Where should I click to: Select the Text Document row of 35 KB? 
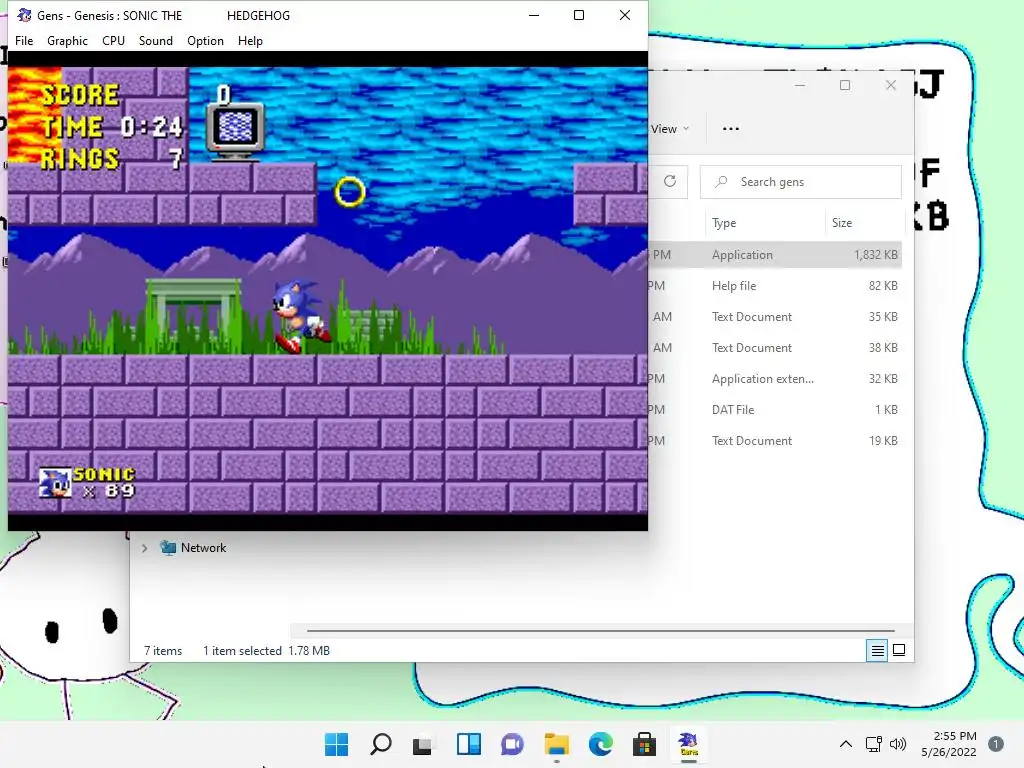775,317
